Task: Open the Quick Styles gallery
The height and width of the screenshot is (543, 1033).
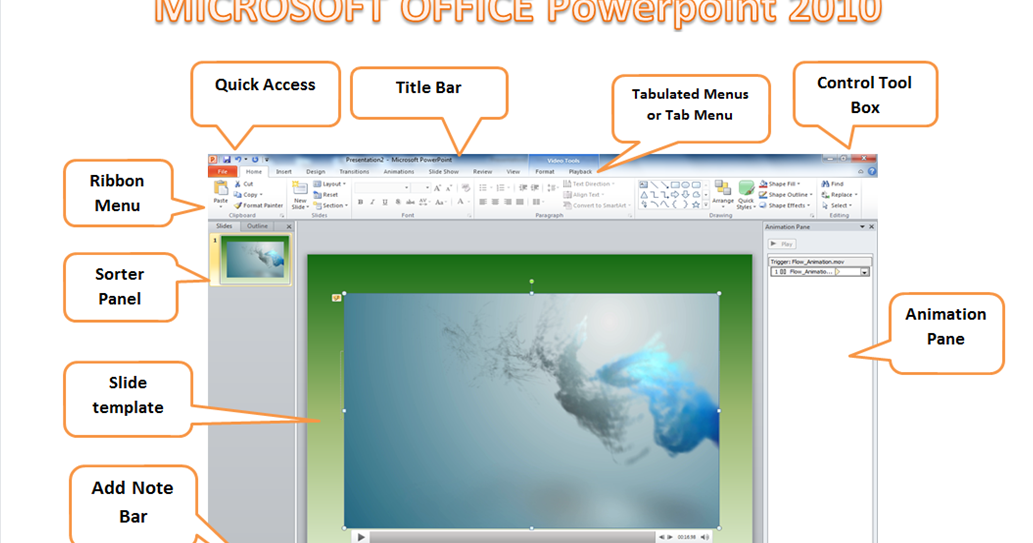Action: tap(746, 194)
